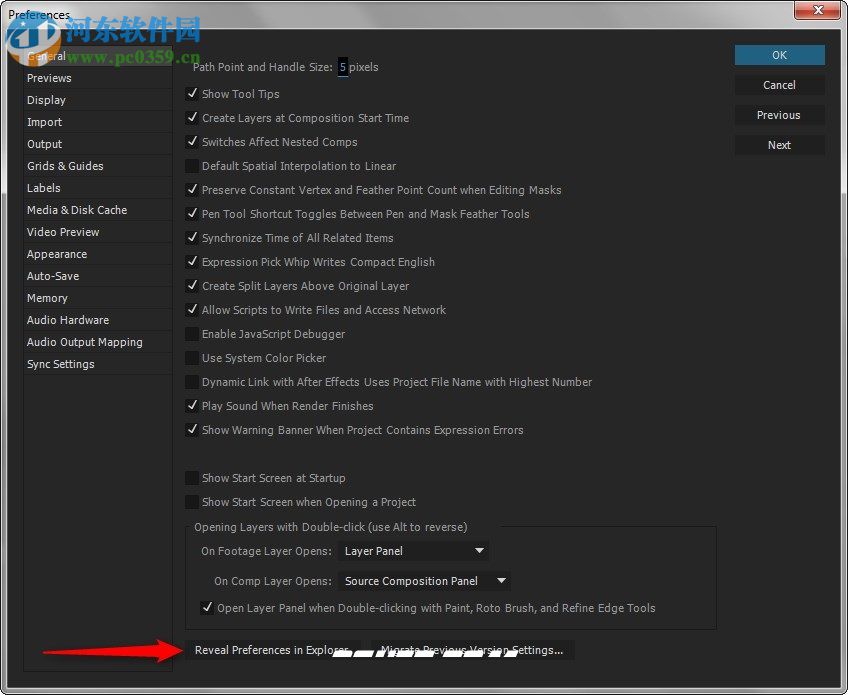Toggle Expression Pick Whip Writes Compact English
848x695 pixels.
[192, 262]
